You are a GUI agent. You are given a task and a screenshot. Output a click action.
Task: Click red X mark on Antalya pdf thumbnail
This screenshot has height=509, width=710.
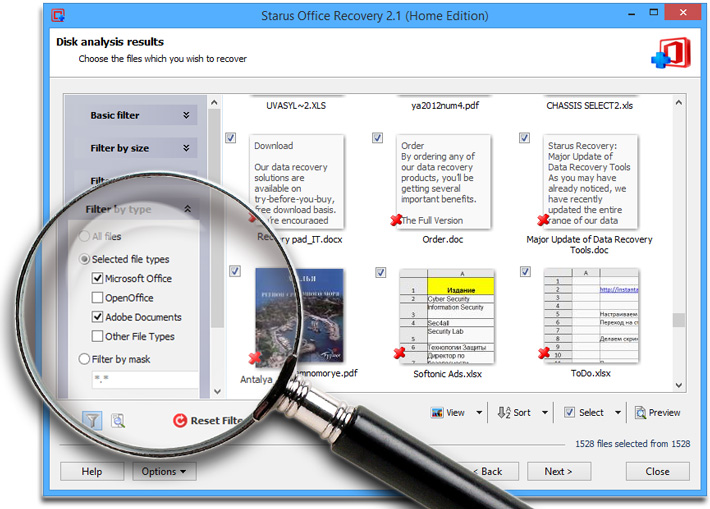tap(255, 358)
